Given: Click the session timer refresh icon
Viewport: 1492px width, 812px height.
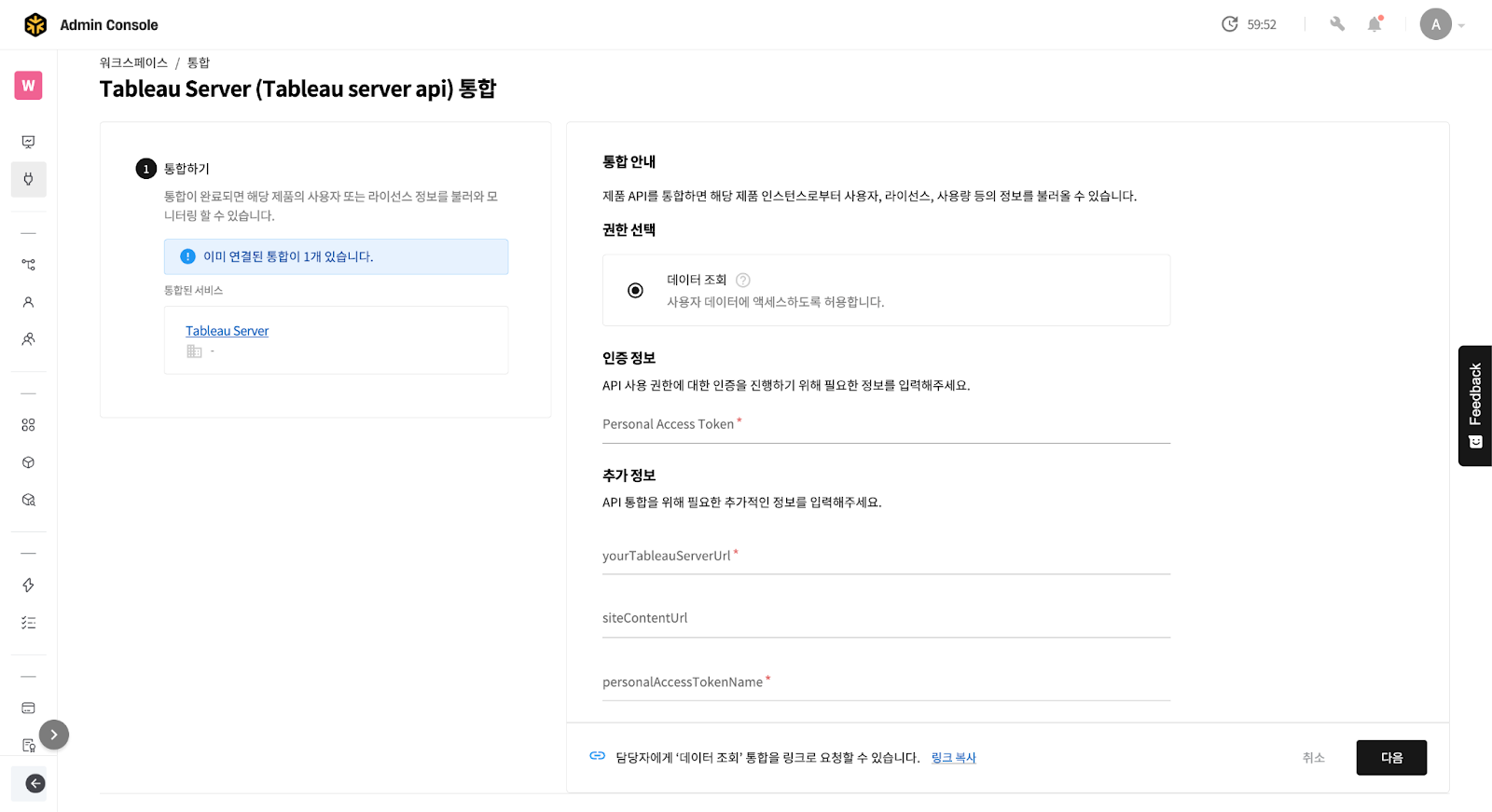Looking at the screenshot, I should click(1230, 24).
